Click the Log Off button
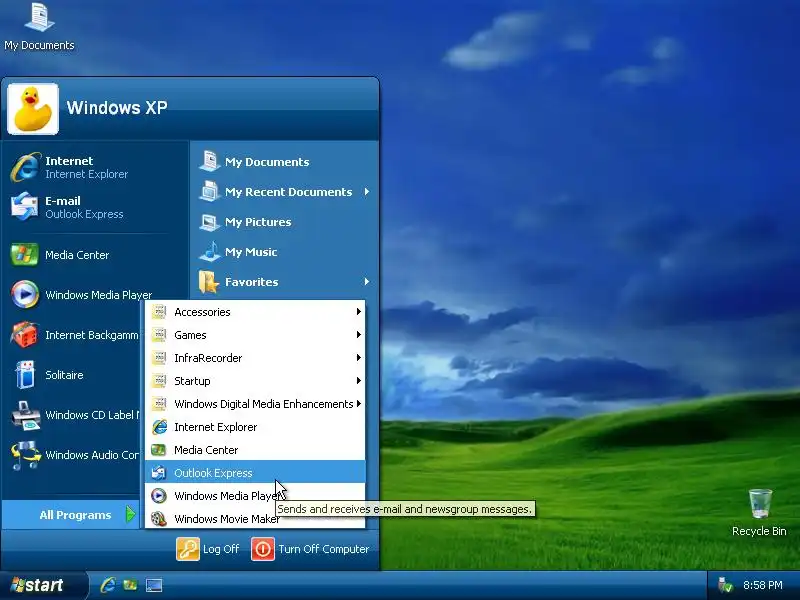The image size is (800, 600). [208, 549]
